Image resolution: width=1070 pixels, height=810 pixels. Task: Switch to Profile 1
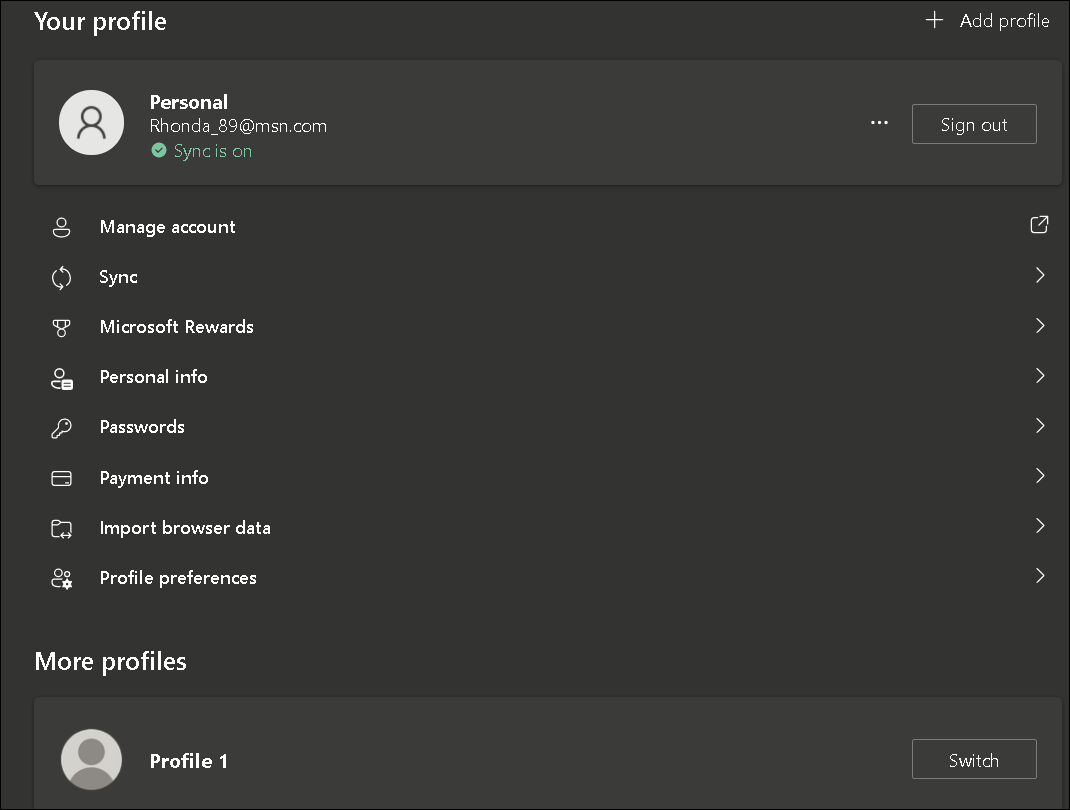[x=973, y=759]
